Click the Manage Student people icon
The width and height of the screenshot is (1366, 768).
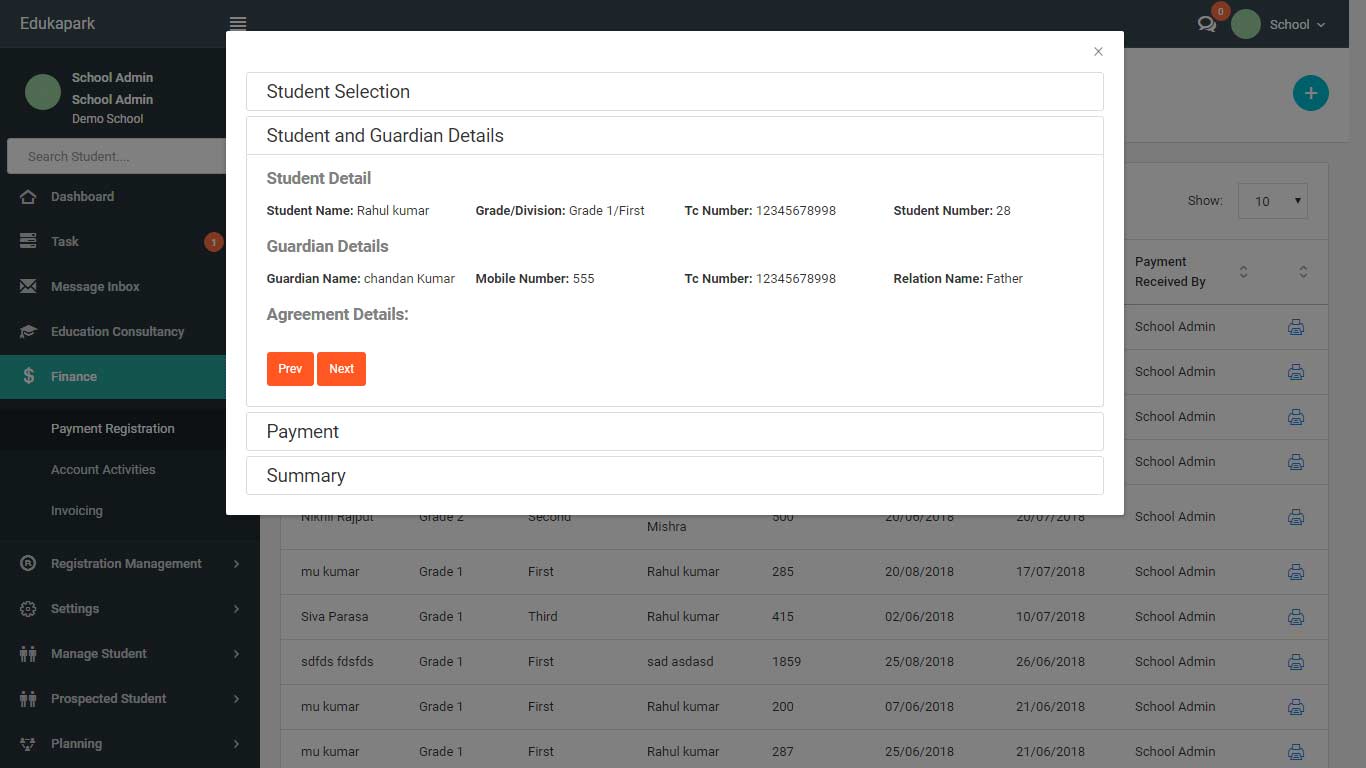coord(28,653)
